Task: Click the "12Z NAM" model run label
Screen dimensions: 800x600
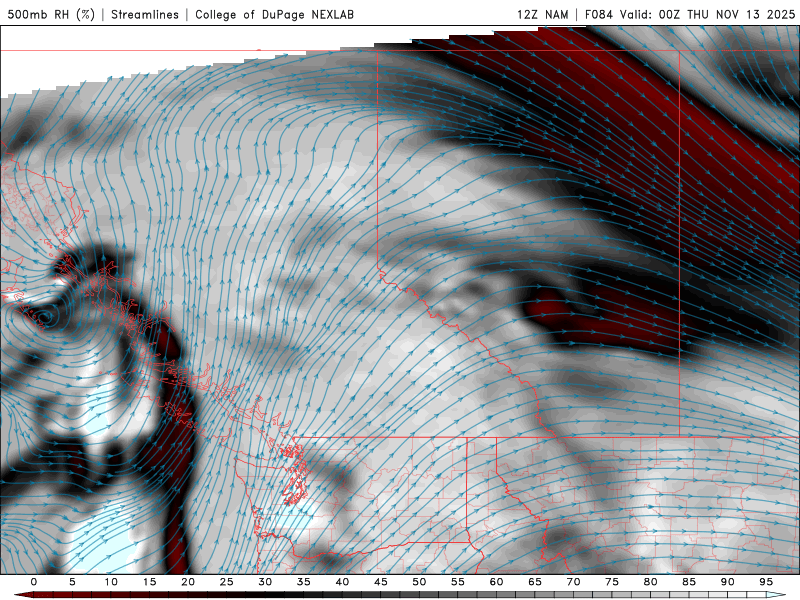Action: coord(542,14)
